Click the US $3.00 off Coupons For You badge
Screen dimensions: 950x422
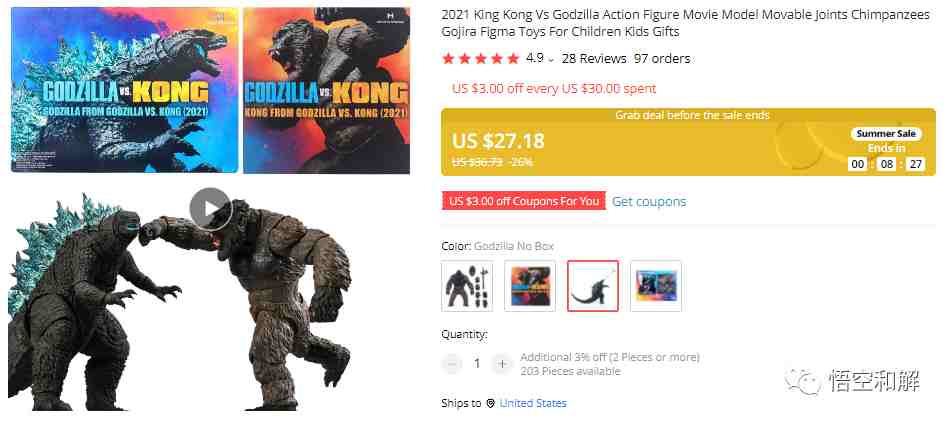(524, 201)
